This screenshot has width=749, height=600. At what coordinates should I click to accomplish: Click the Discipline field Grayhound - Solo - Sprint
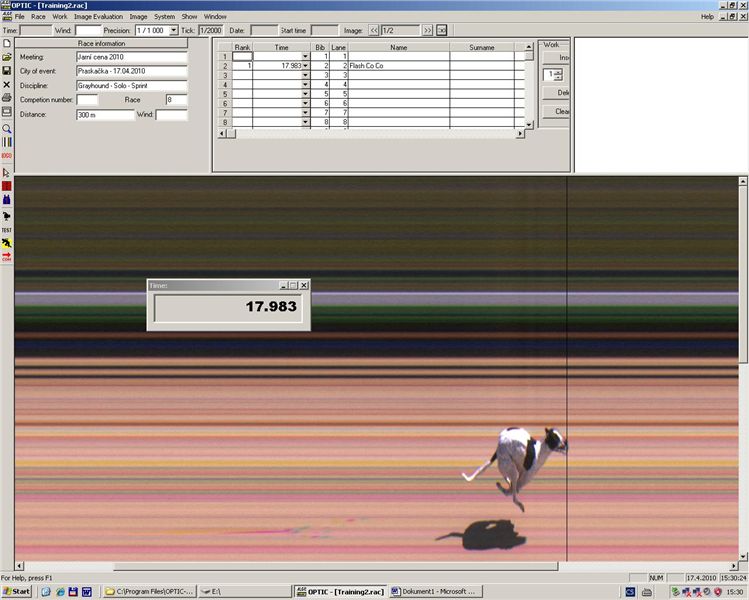tap(131, 86)
